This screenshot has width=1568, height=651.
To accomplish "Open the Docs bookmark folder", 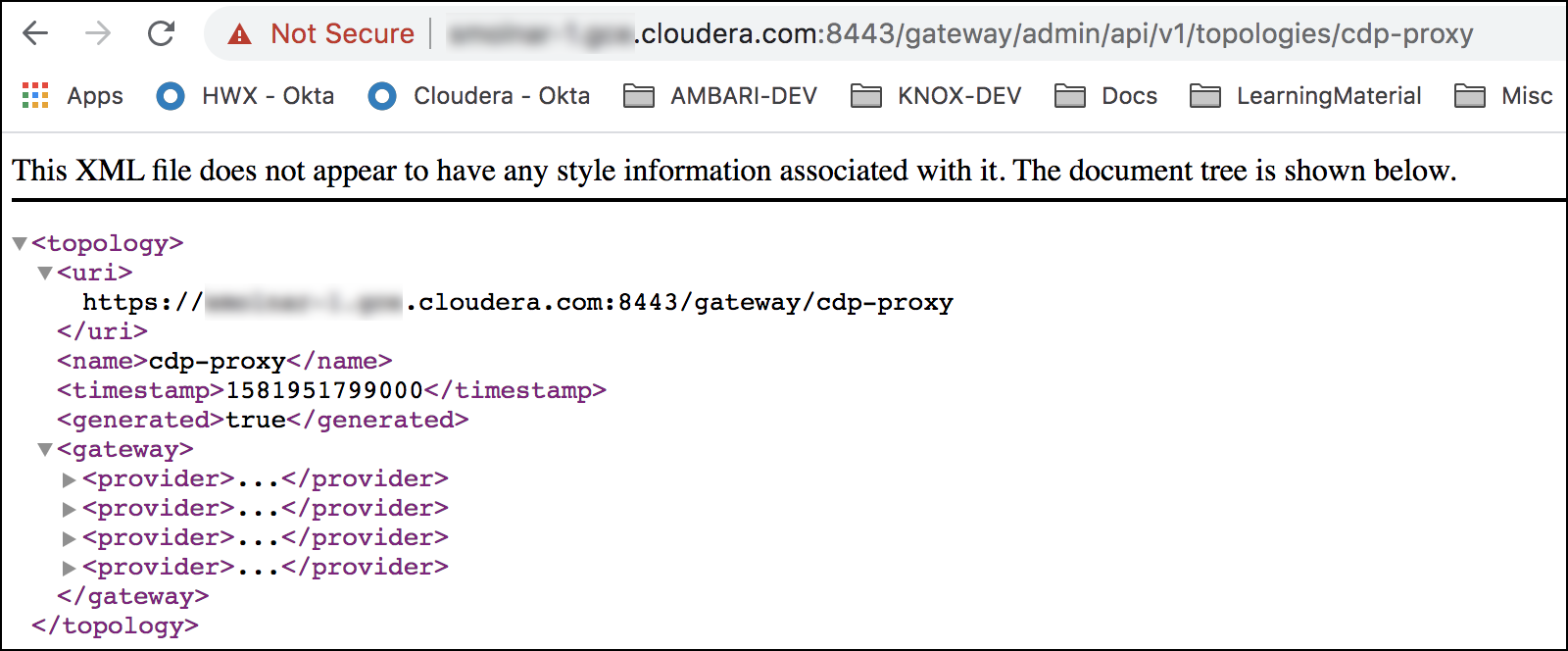I will pyautogui.click(x=1106, y=95).
